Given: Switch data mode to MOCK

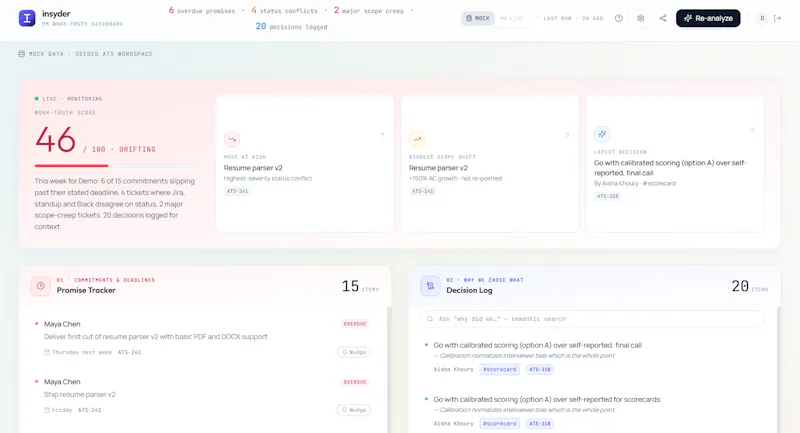Looking at the screenshot, I should click(478, 18).
